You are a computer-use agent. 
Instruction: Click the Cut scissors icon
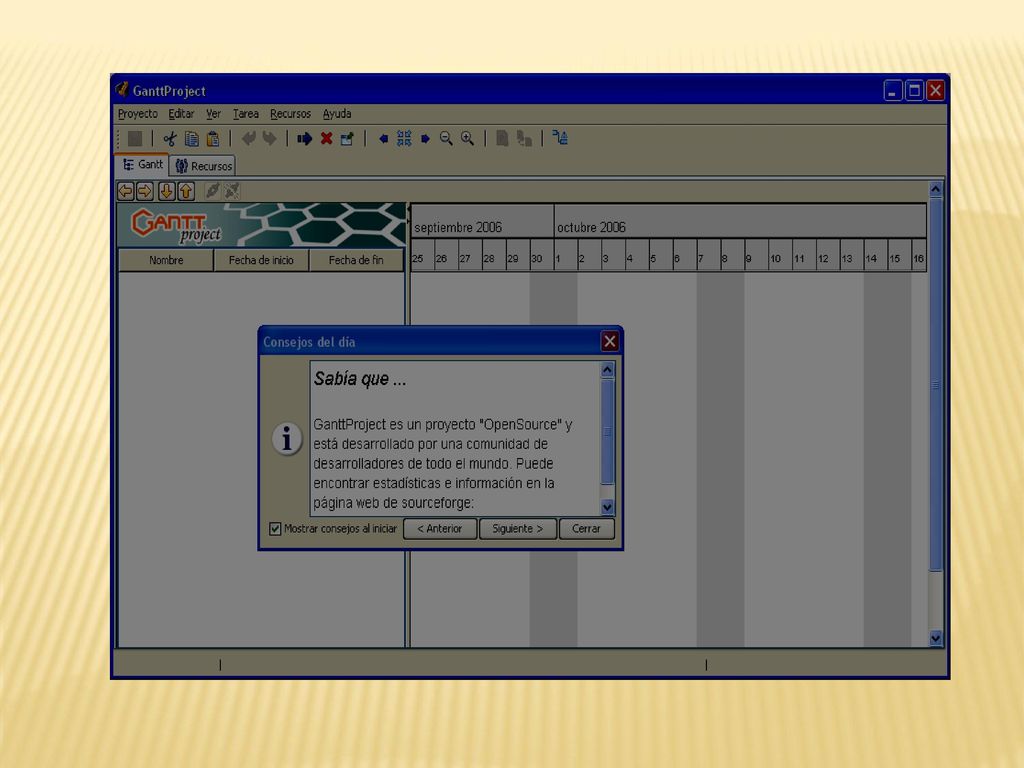click(170, 138)
